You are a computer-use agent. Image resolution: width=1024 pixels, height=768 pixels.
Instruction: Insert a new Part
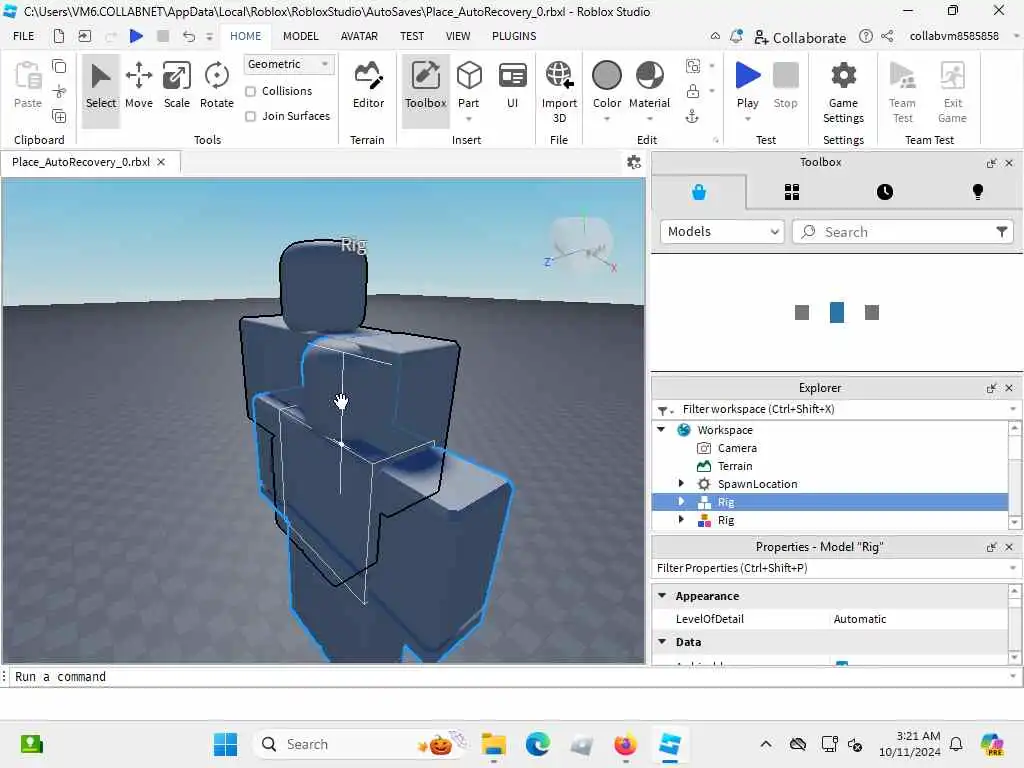click(468, 86)
